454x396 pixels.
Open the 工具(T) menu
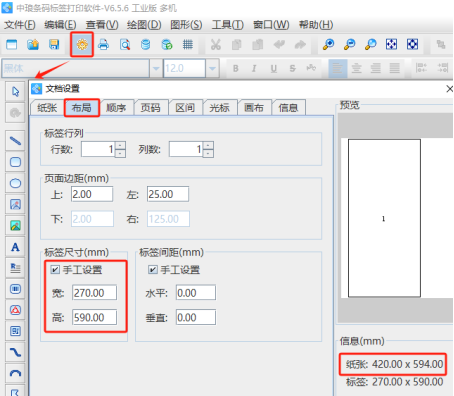(x=228, y=25)
